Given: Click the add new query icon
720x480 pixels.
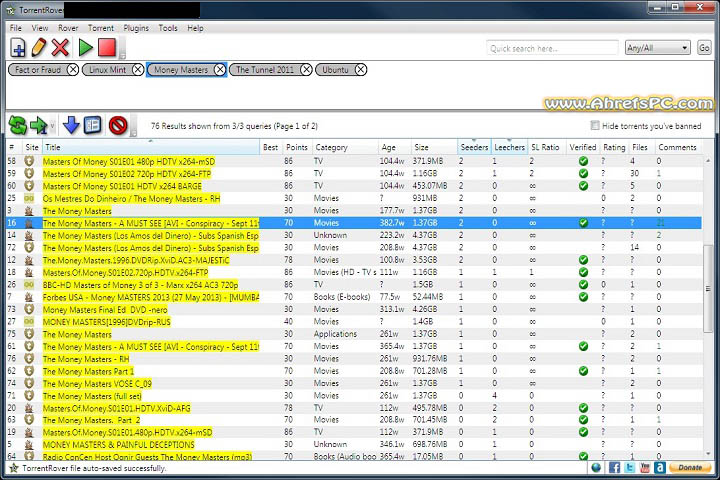Looking at the screenshot, I should point(18,48).
